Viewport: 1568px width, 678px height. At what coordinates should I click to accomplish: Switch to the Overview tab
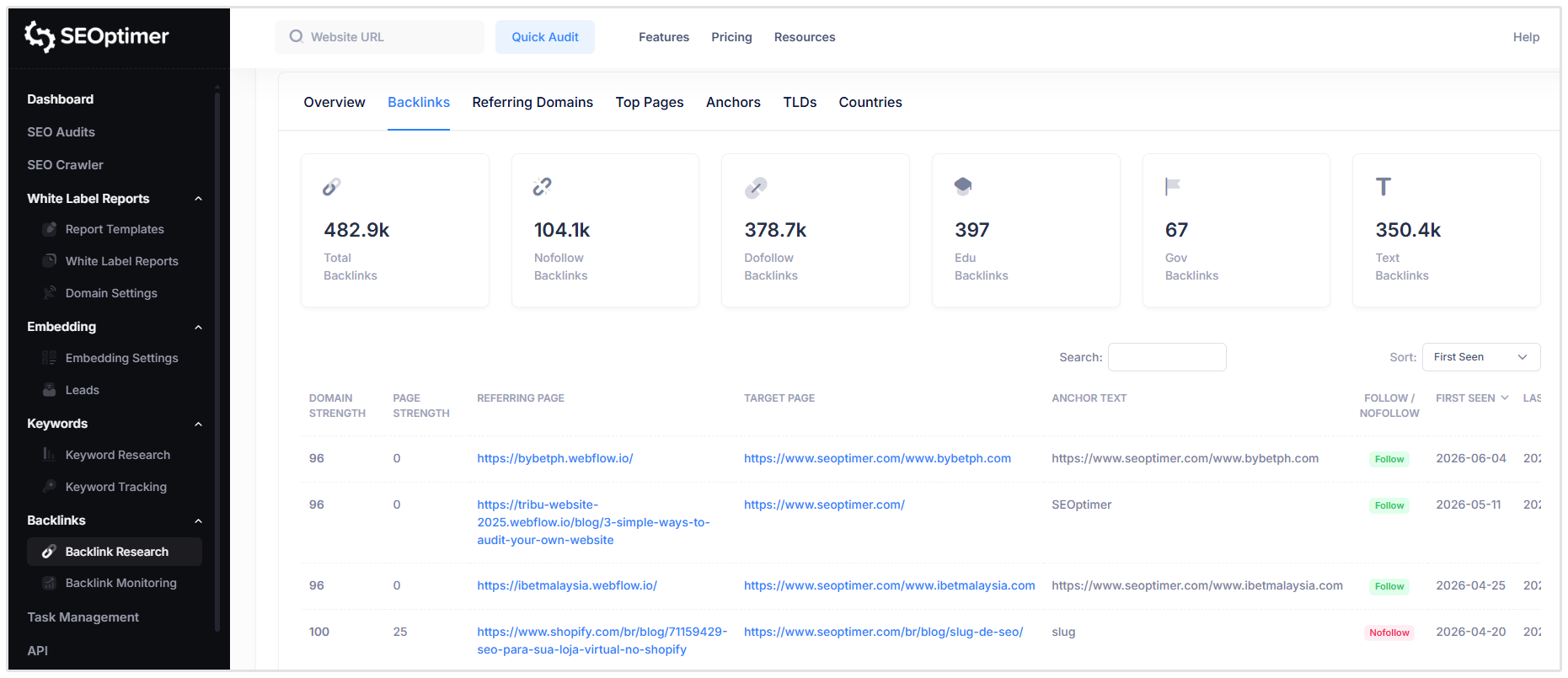pos(334,102)
